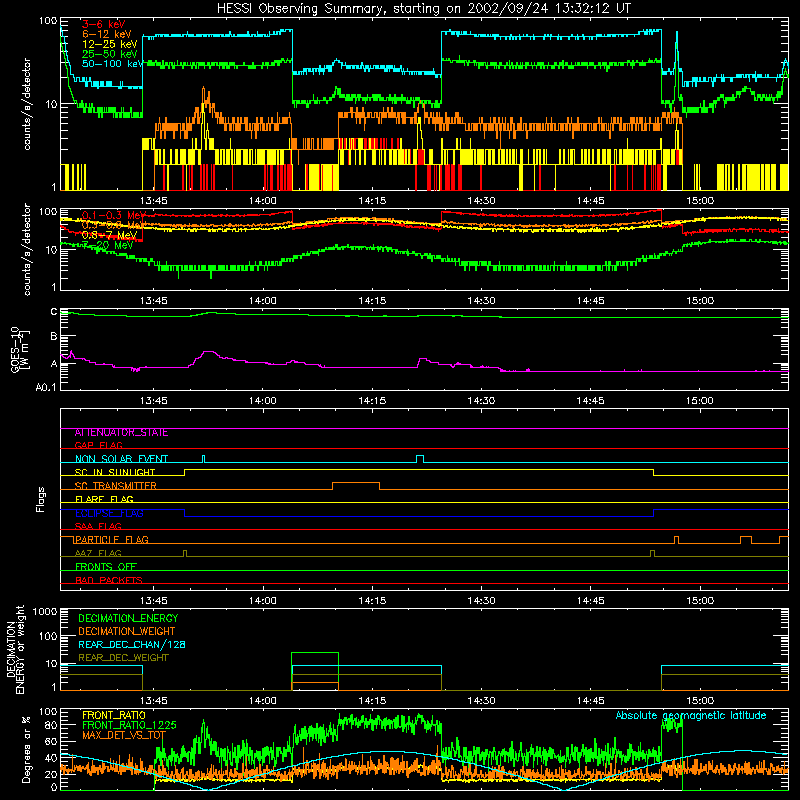Click the green DECIMATION_ENERGY box near 14:05

[x=315, y=671]
